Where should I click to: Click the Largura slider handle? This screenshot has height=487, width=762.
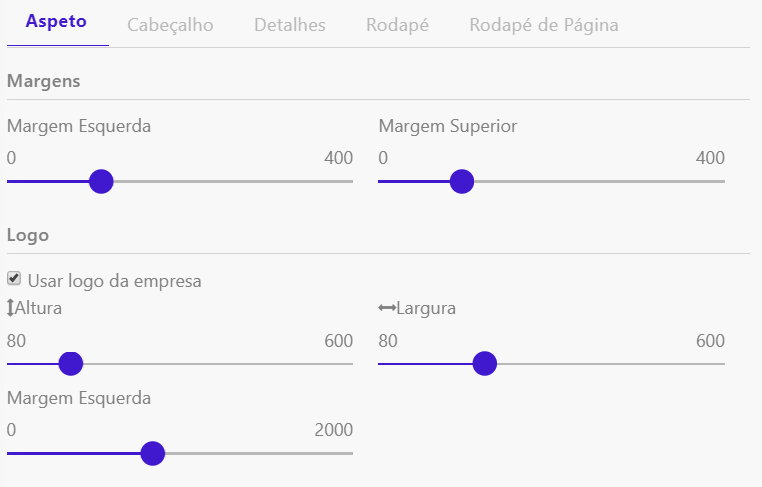(x=484, y=363)
